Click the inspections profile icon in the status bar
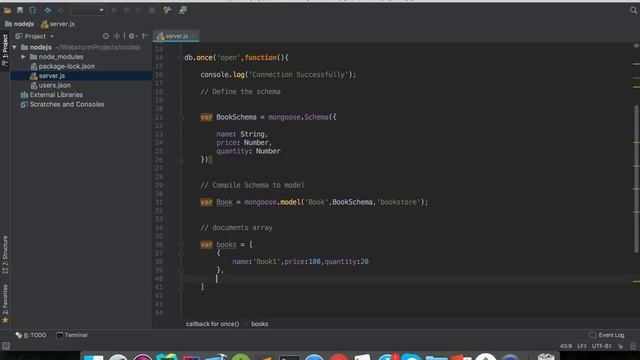Screen dimensions: 640x360 633,346
